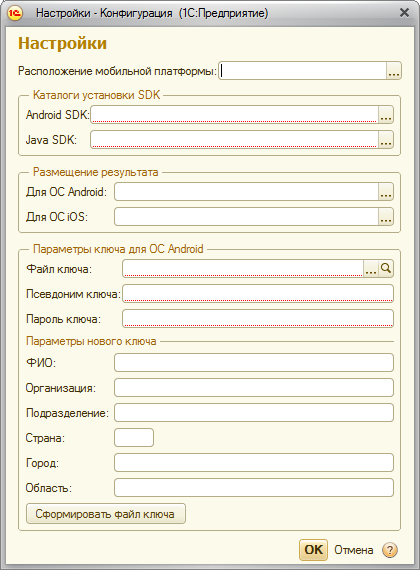Browse for mobile platform location via ellipsis
Viewport: 420px width, 570px height.
pyautogui.click(x=393, y=71)
